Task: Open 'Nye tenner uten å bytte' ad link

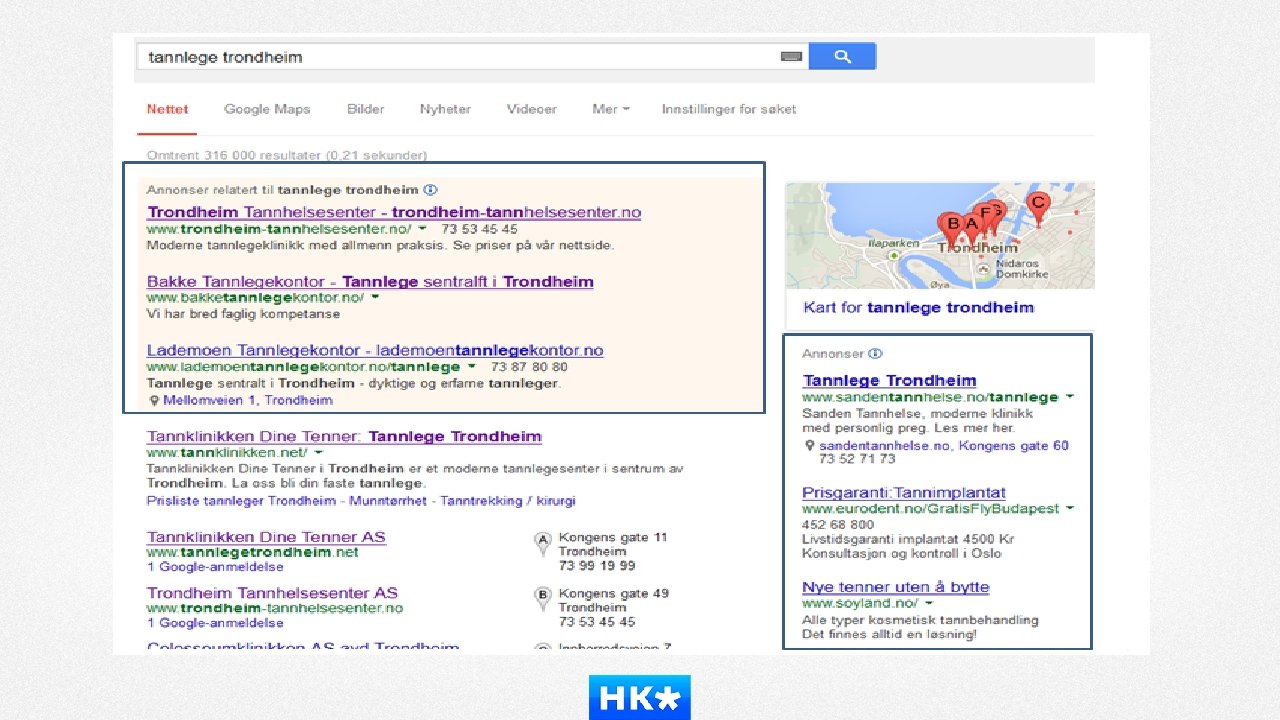Action: tap(896, 587)
